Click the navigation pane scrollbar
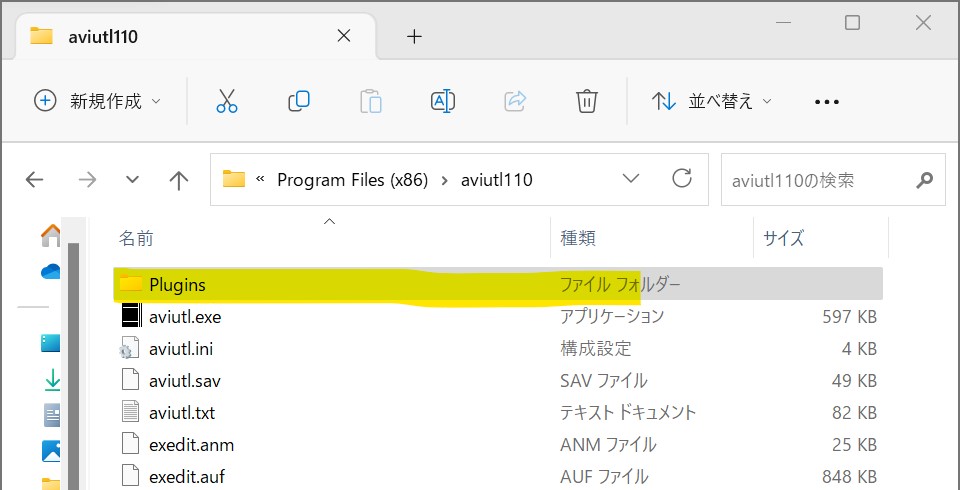Viewport: 960px width, 490px height. pos(73,365)
